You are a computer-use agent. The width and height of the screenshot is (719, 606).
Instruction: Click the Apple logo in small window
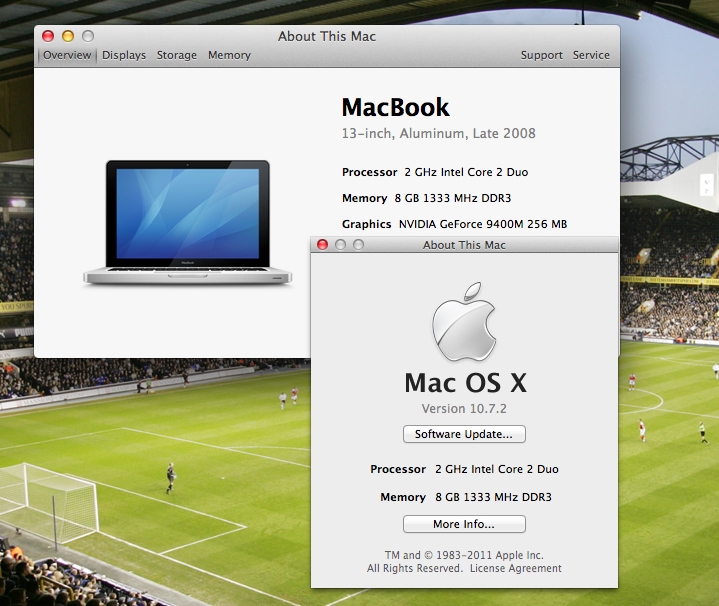464,321
